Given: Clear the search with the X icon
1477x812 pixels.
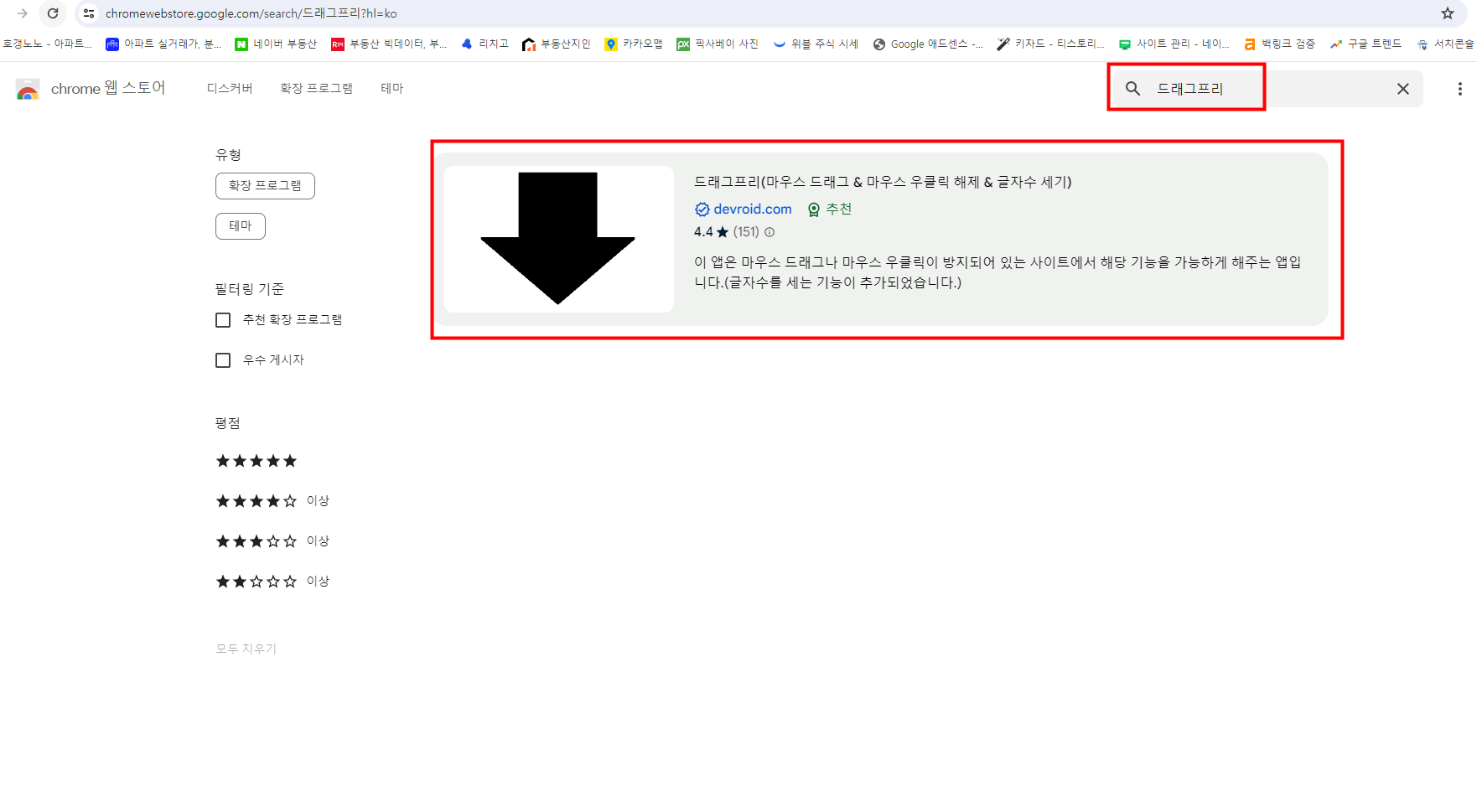Looking at the screenshot, I should (1402, 88).
